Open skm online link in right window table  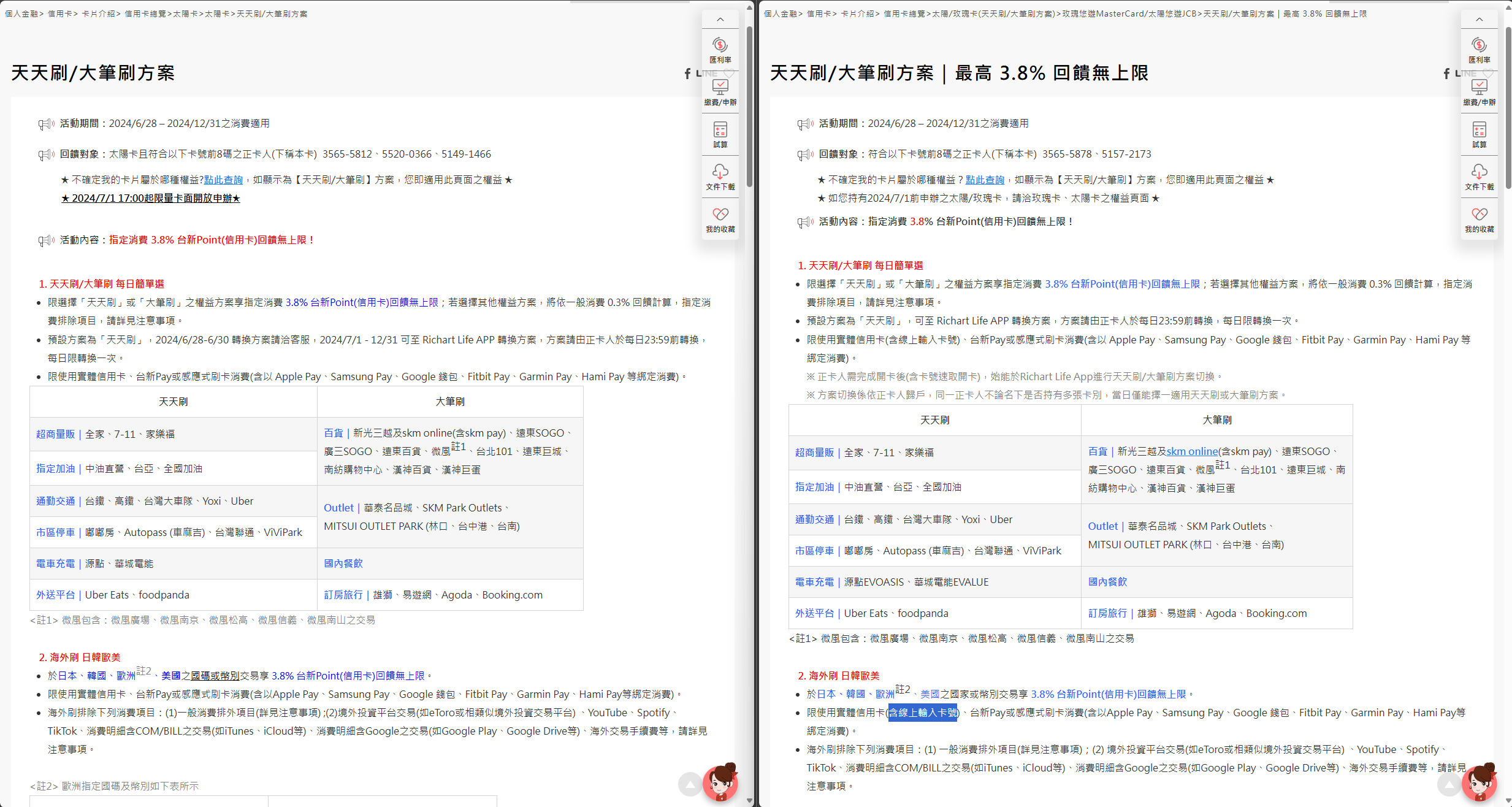[1192, 451]
